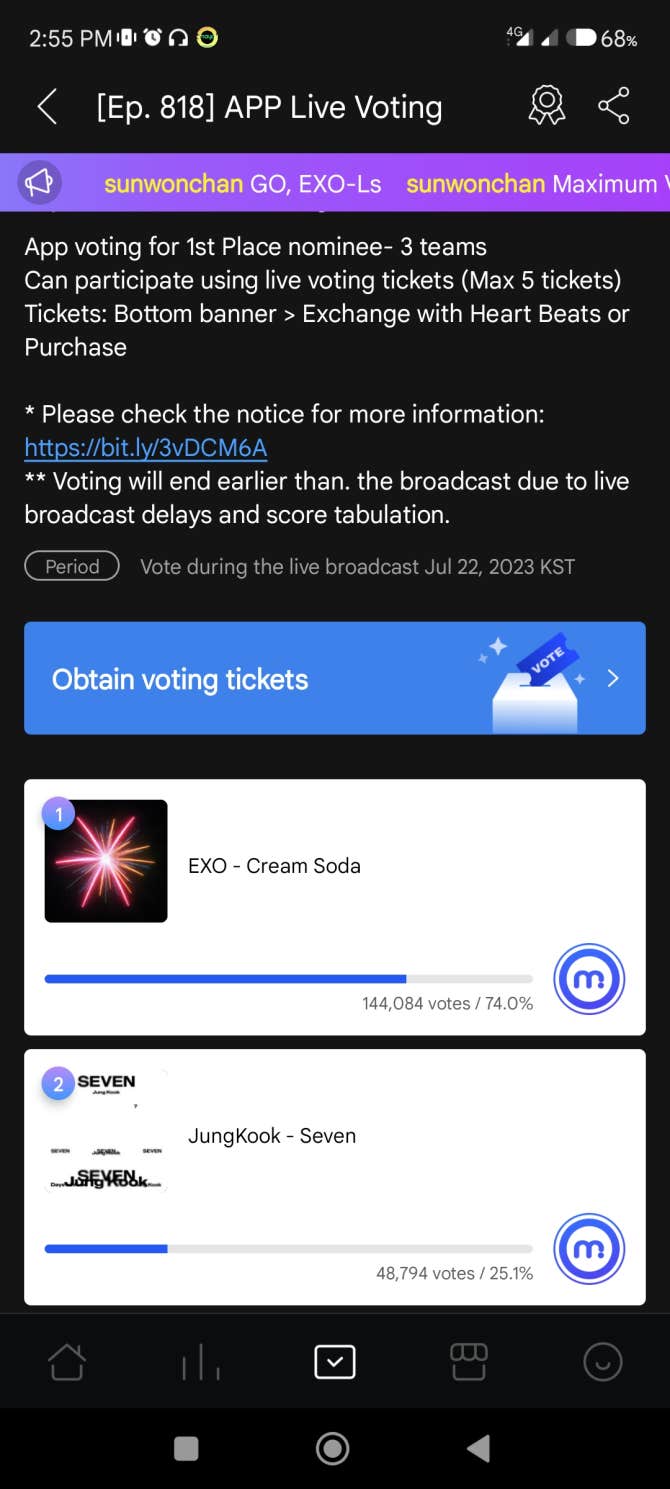Tap the m vote icon for EXO - Cream Soda

pos(588,979)
